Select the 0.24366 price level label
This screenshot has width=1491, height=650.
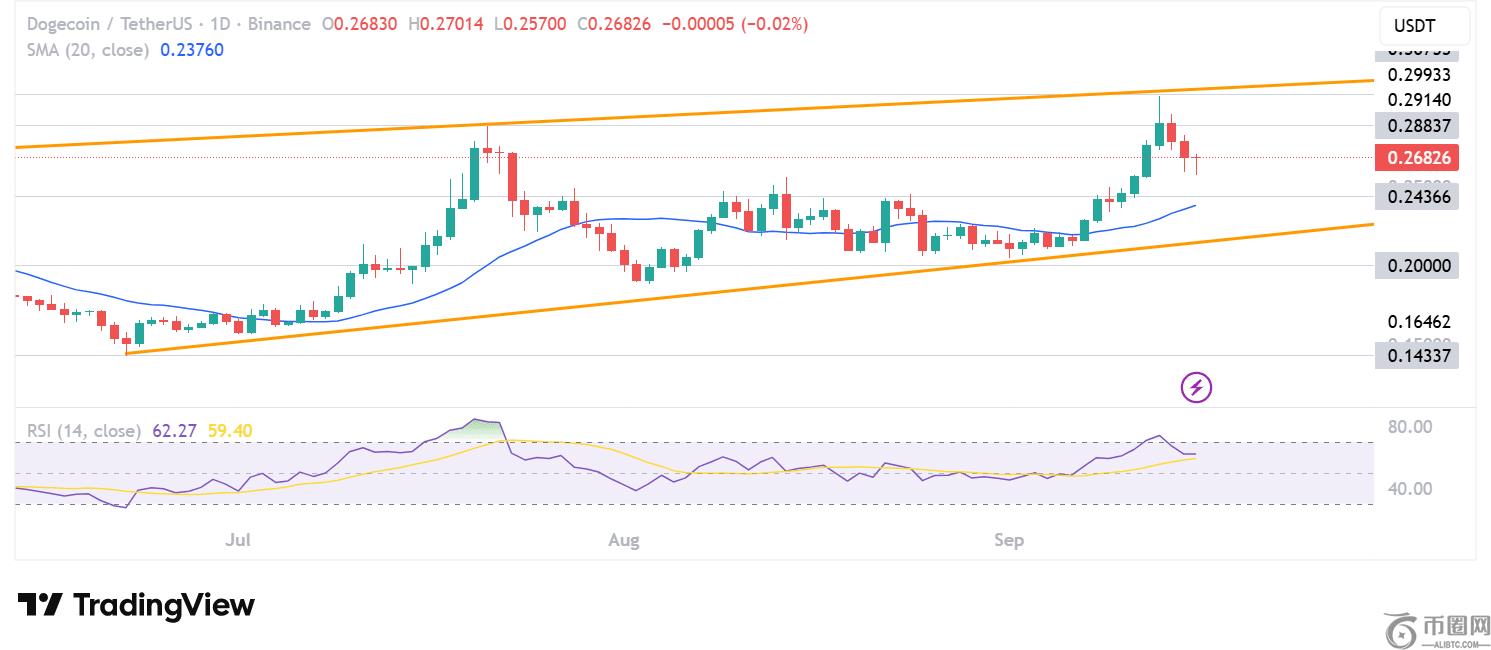point(1416,197)
